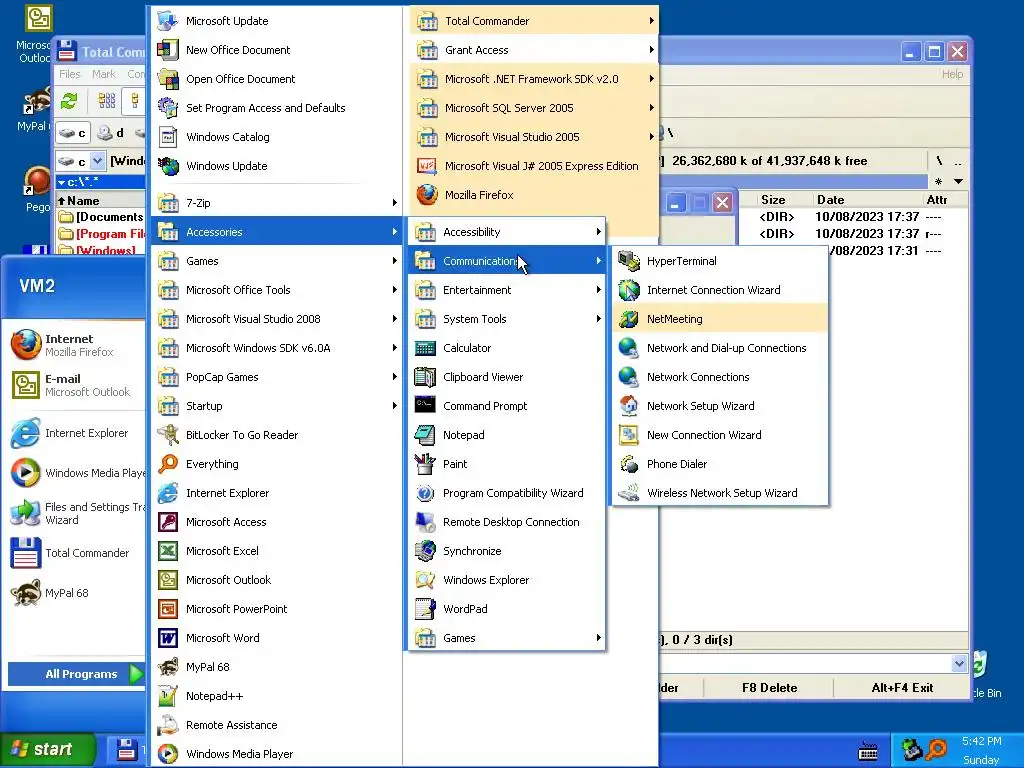Click the Notepad++ icon
1024x768 pixels.
(168, 696)
